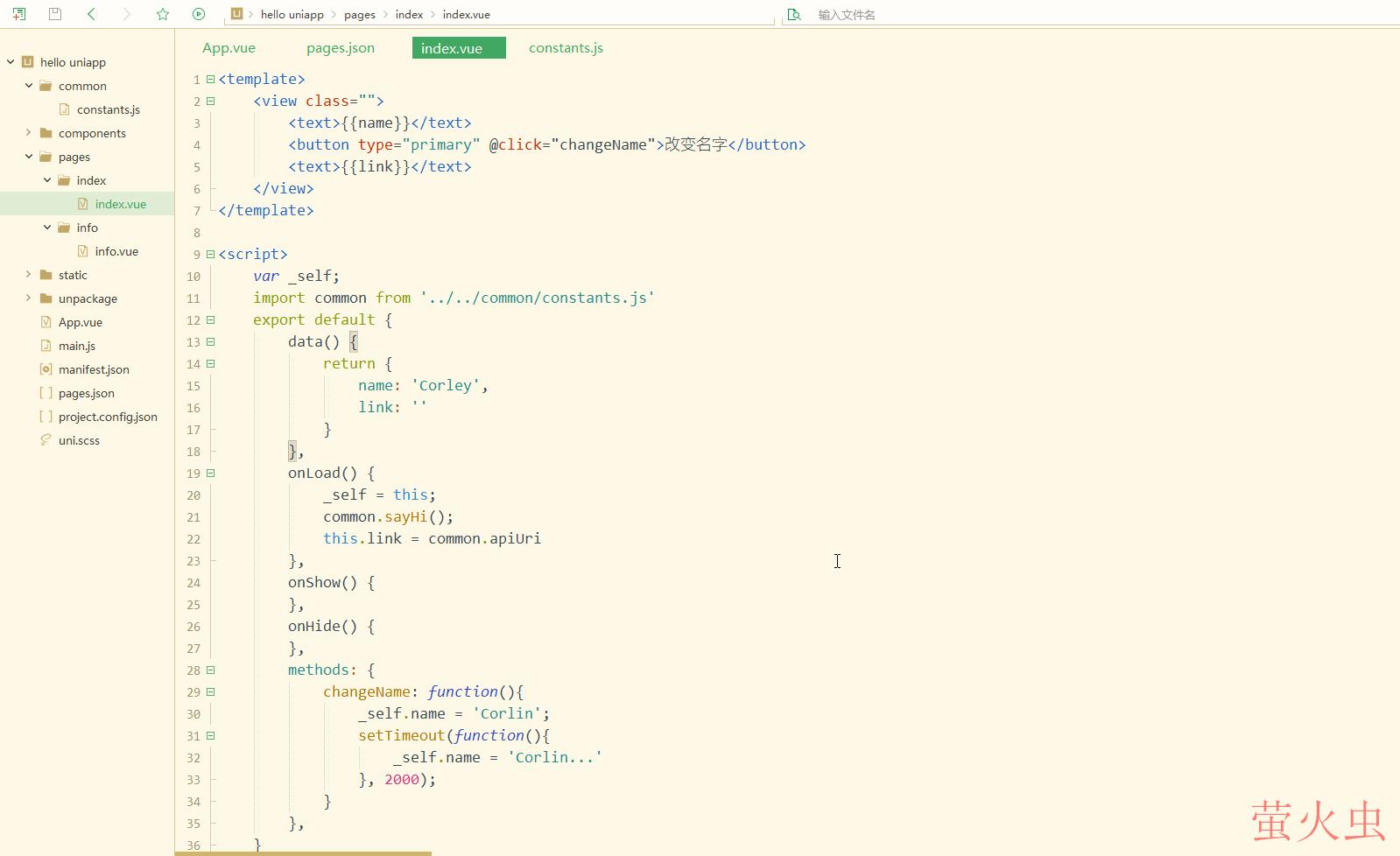The image size is (1400, 856).
Task: Expand the components folder chevron
Action: point(29,133)
